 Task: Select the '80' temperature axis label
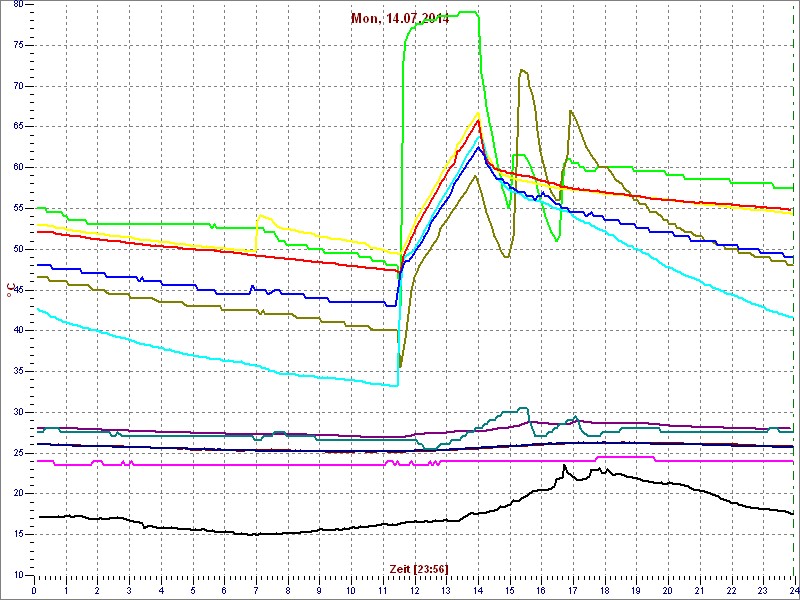click(17, 5)
